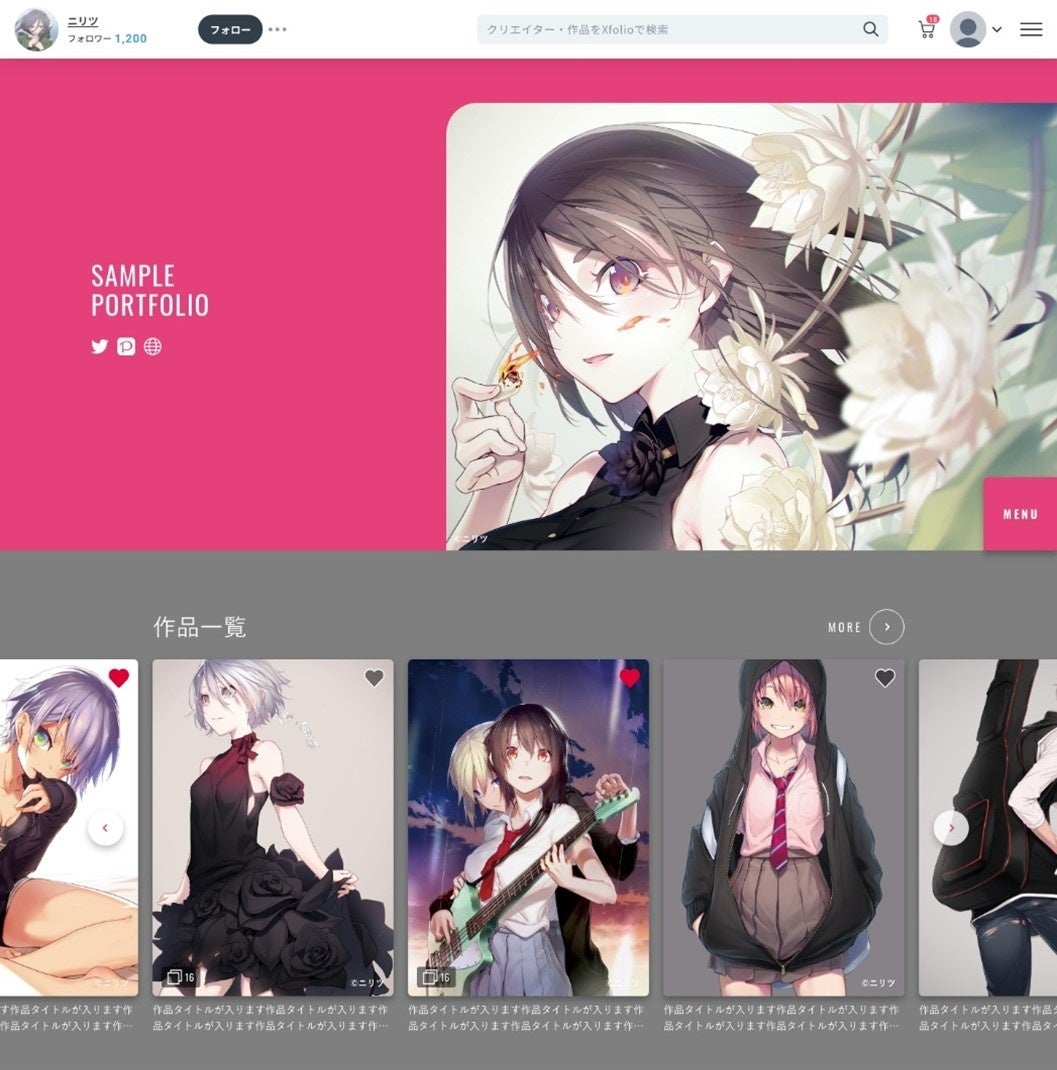Click the magnifying glass search icon
Viewport: 1057px width, 1070px height.
click(871, 29)
